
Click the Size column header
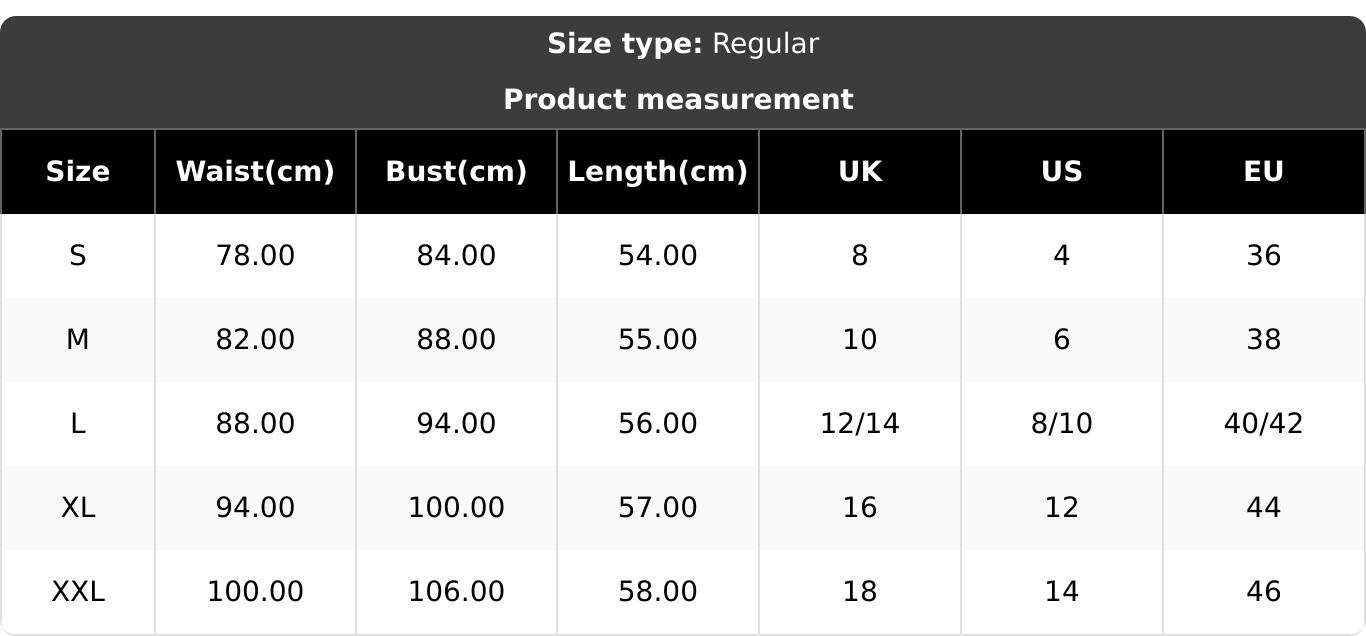click(x=78, y=172)
